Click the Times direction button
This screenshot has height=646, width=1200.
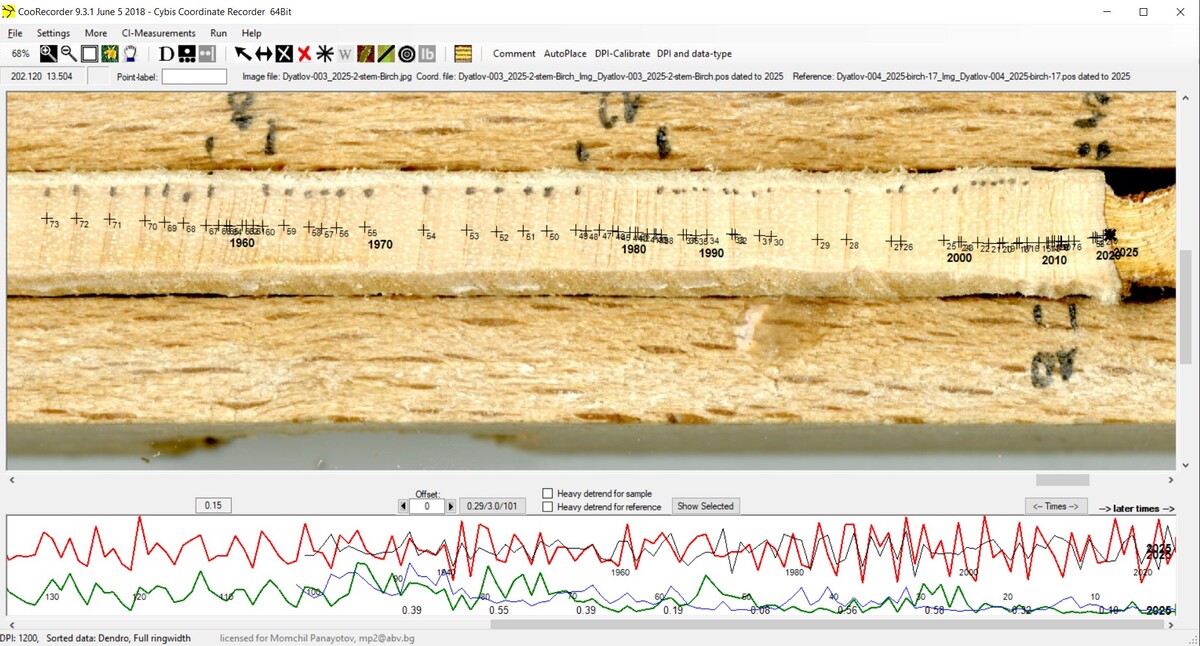(1056, 507)
